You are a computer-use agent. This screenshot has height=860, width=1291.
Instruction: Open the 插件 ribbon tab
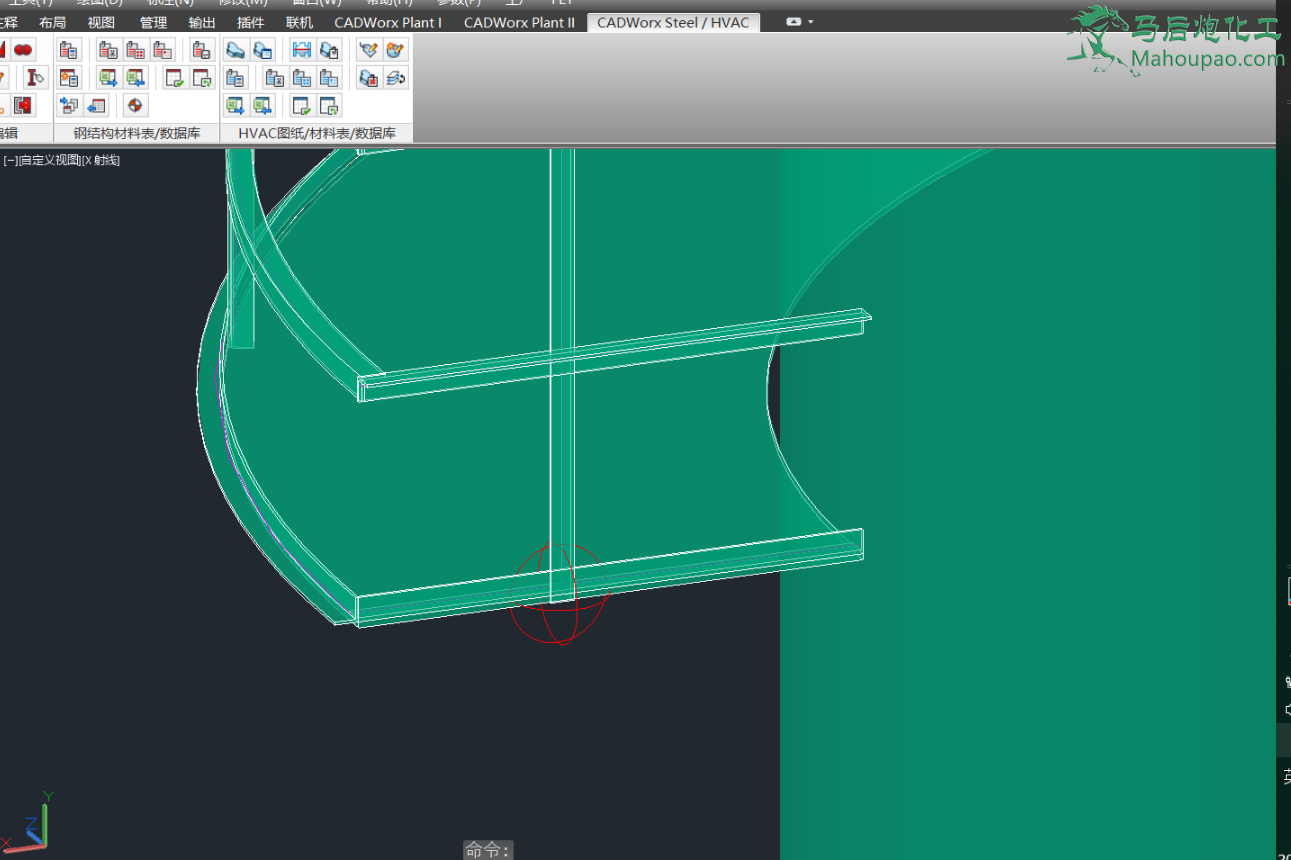pyautogui.click(x=251, y=22)
